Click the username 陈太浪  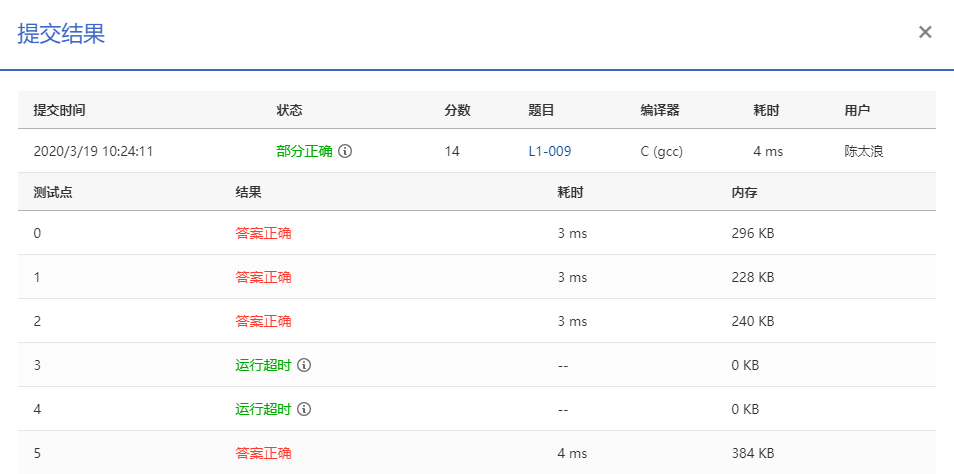863,151
